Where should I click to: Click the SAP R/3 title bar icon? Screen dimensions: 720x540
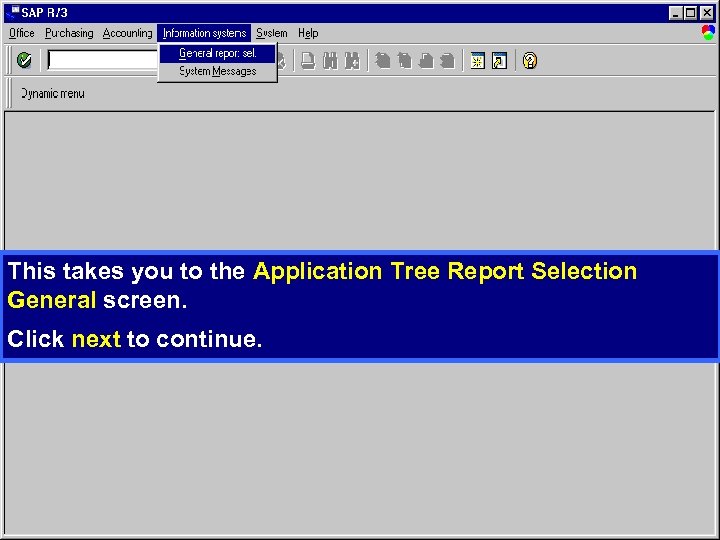pos(15,12)
